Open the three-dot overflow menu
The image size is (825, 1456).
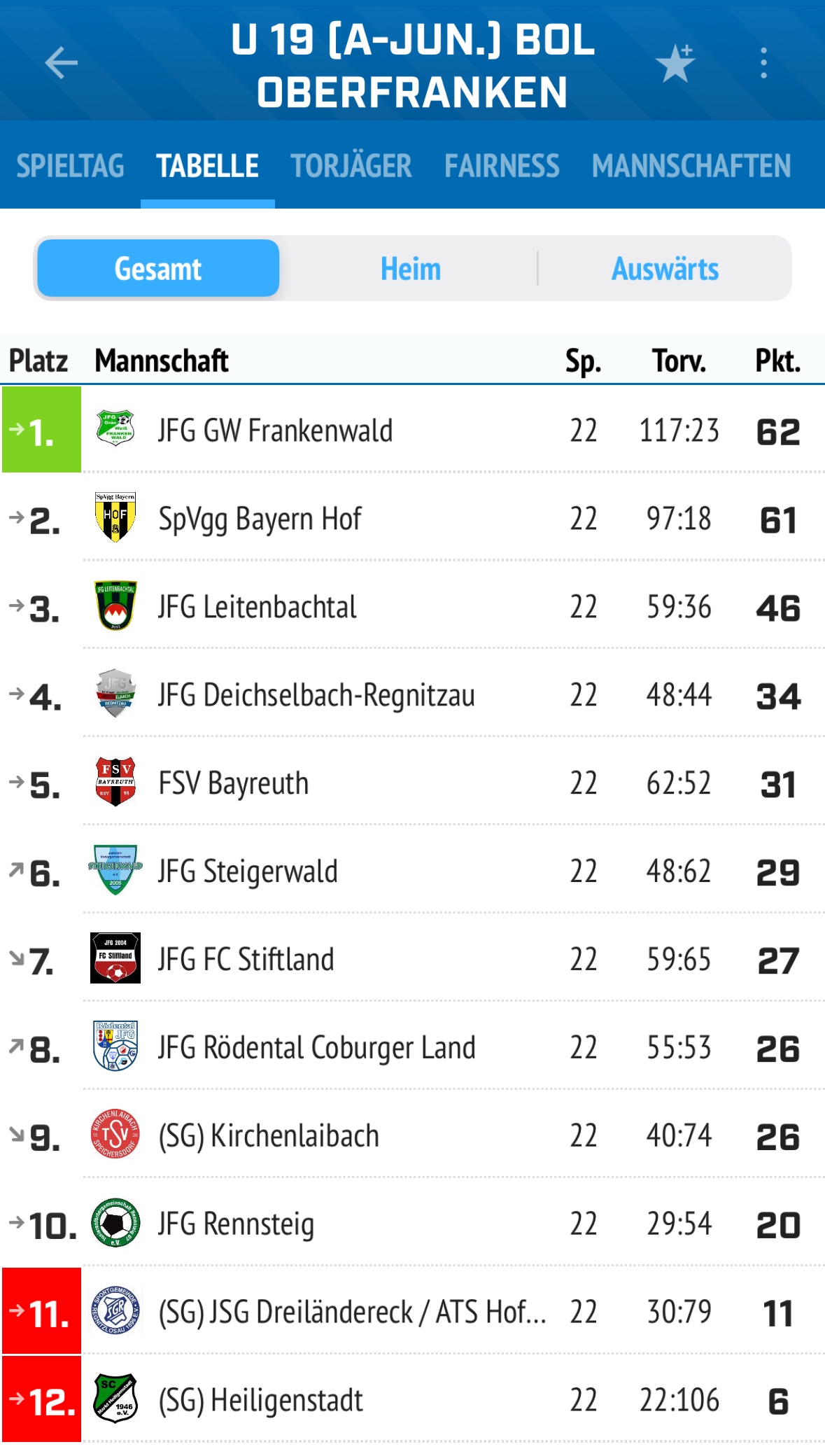(x=763, y=63)
